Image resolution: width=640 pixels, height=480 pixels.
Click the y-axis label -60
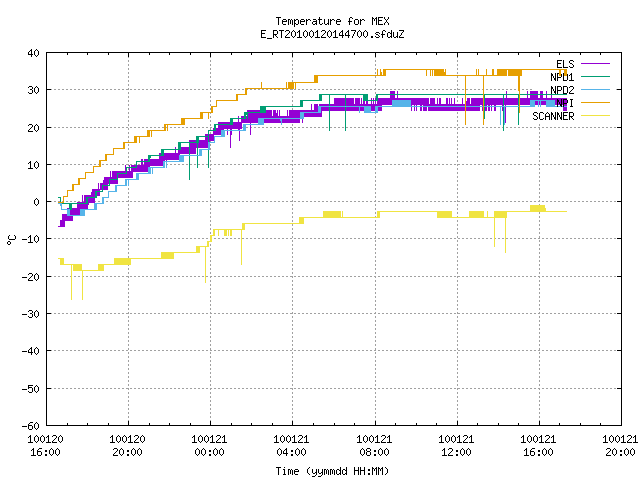click(31, 426)
